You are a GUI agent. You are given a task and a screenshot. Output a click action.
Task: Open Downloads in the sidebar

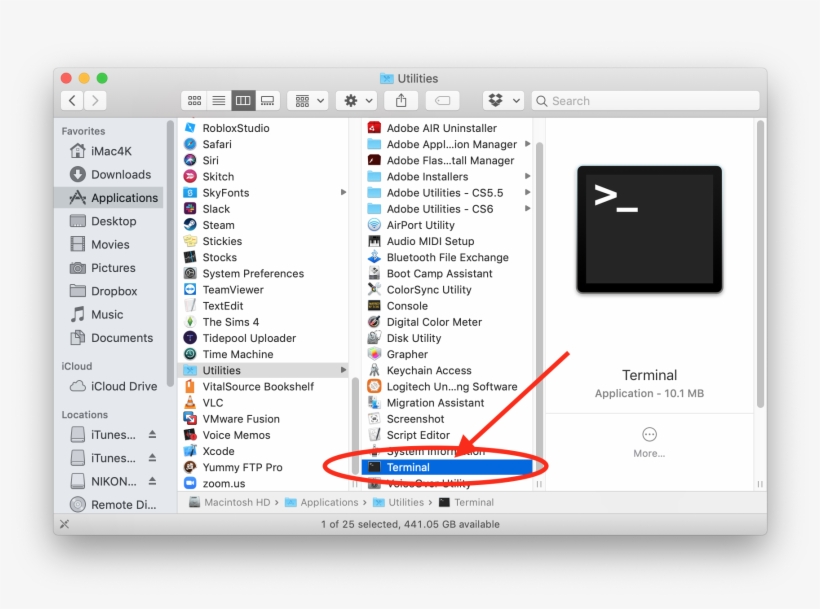click(109, 174)
